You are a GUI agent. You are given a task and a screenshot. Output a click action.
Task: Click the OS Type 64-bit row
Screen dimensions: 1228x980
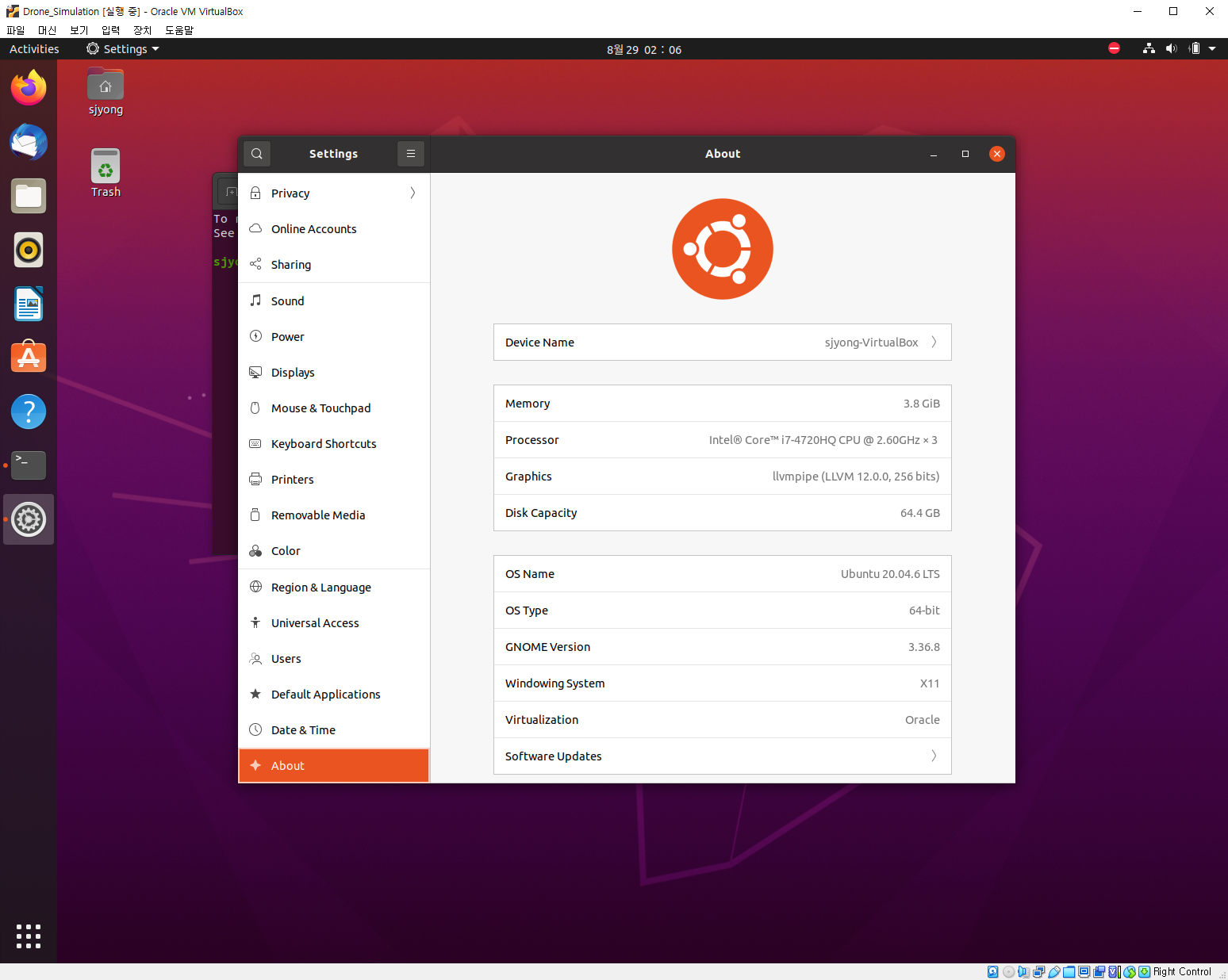pyautogui.click(x=723, y=611)
